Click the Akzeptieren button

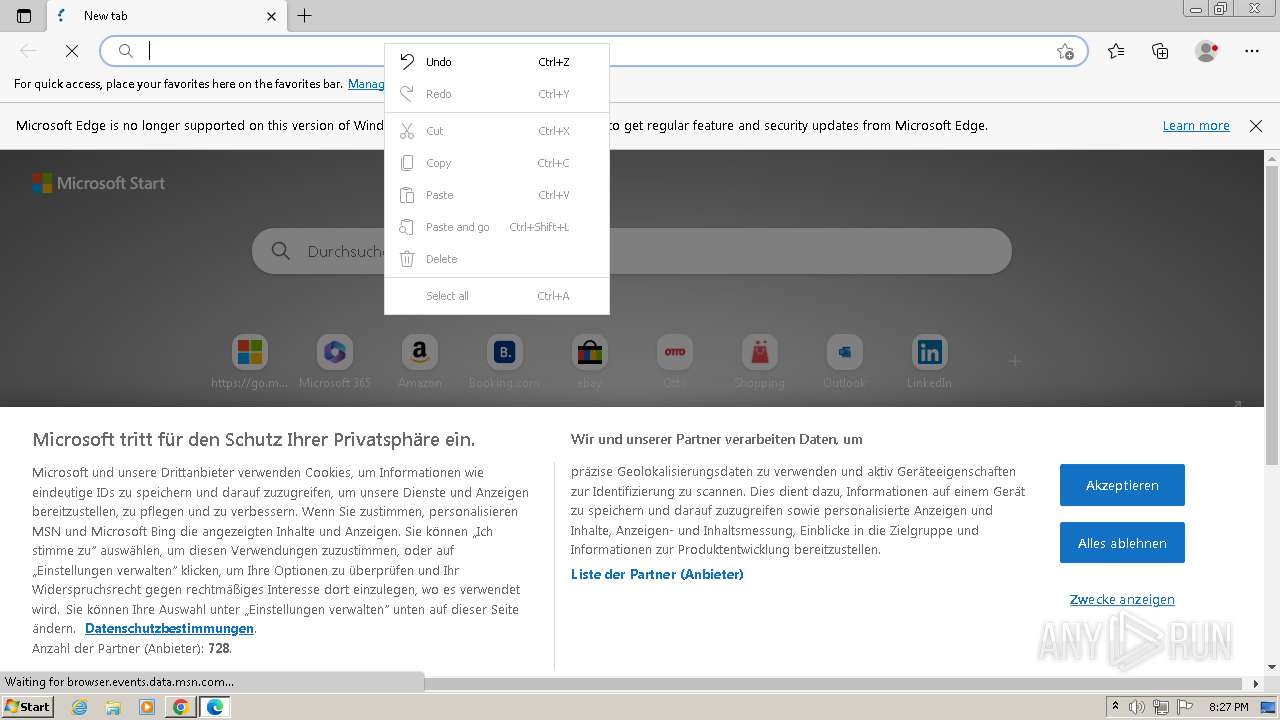pyautogui.click(x=1122, y=485)
